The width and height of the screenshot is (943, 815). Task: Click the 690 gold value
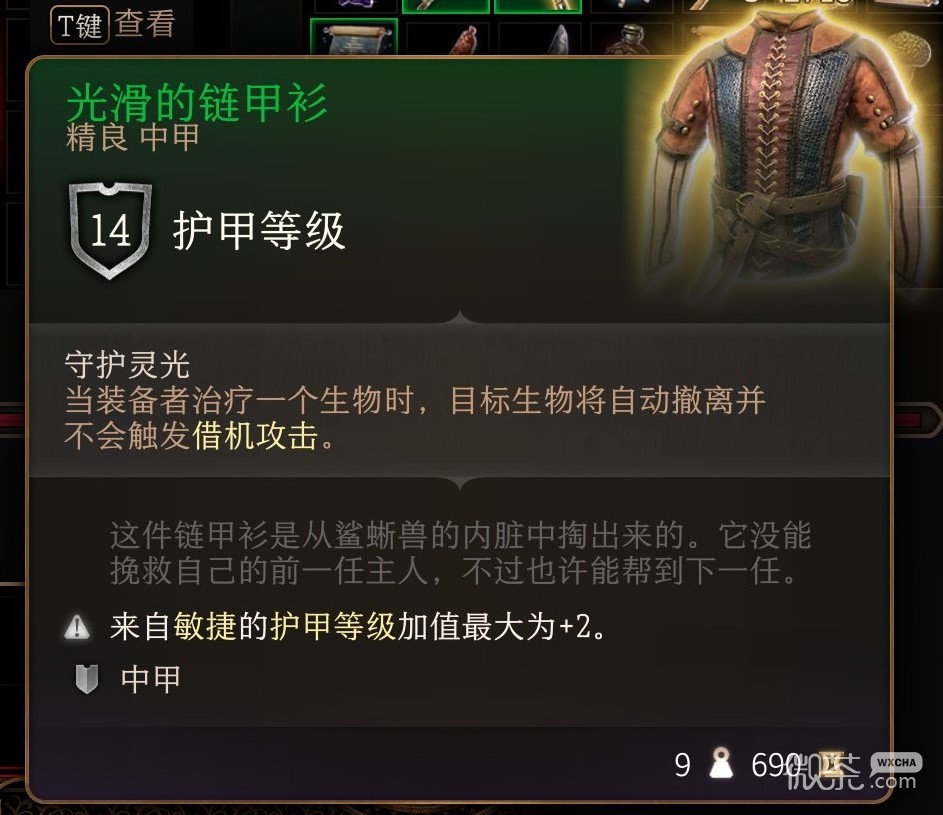tap(777, 764)
